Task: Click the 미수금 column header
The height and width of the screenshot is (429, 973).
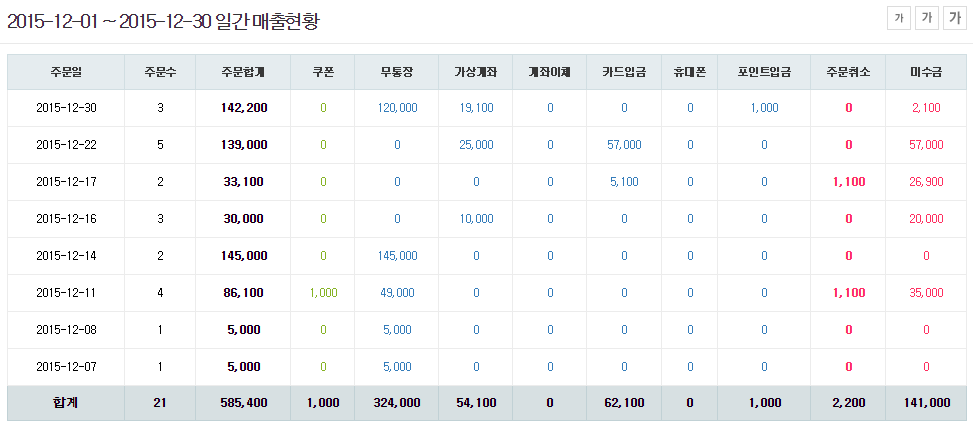Action: tap(926, 72)
